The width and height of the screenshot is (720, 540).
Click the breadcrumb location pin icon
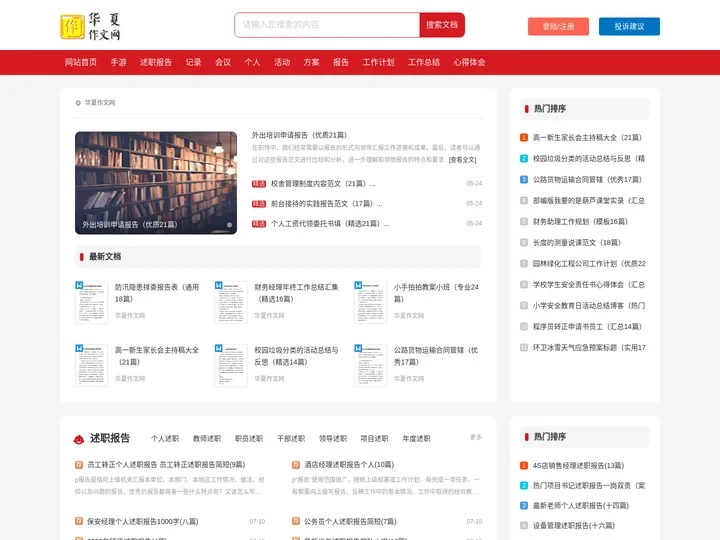coord(78,103)
